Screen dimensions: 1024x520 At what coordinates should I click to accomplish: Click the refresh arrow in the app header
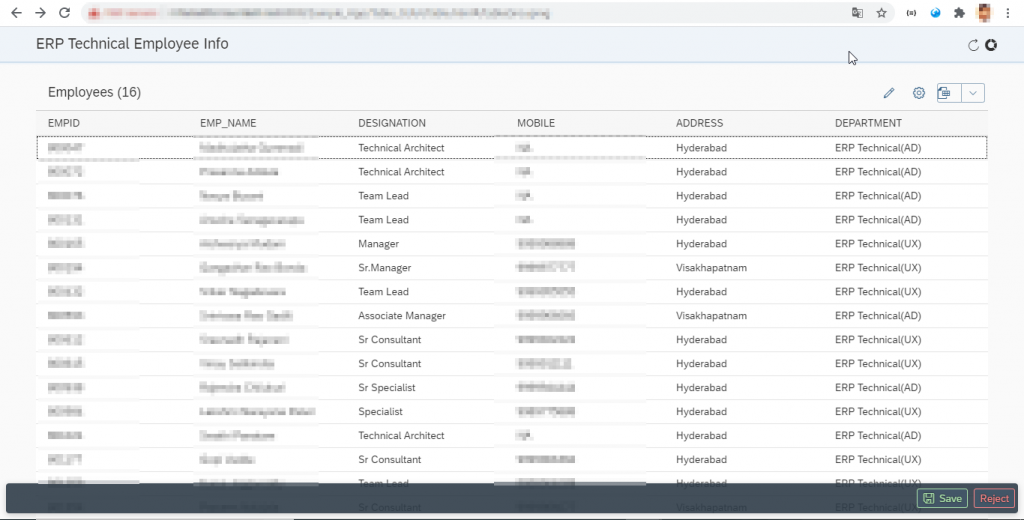973,45
